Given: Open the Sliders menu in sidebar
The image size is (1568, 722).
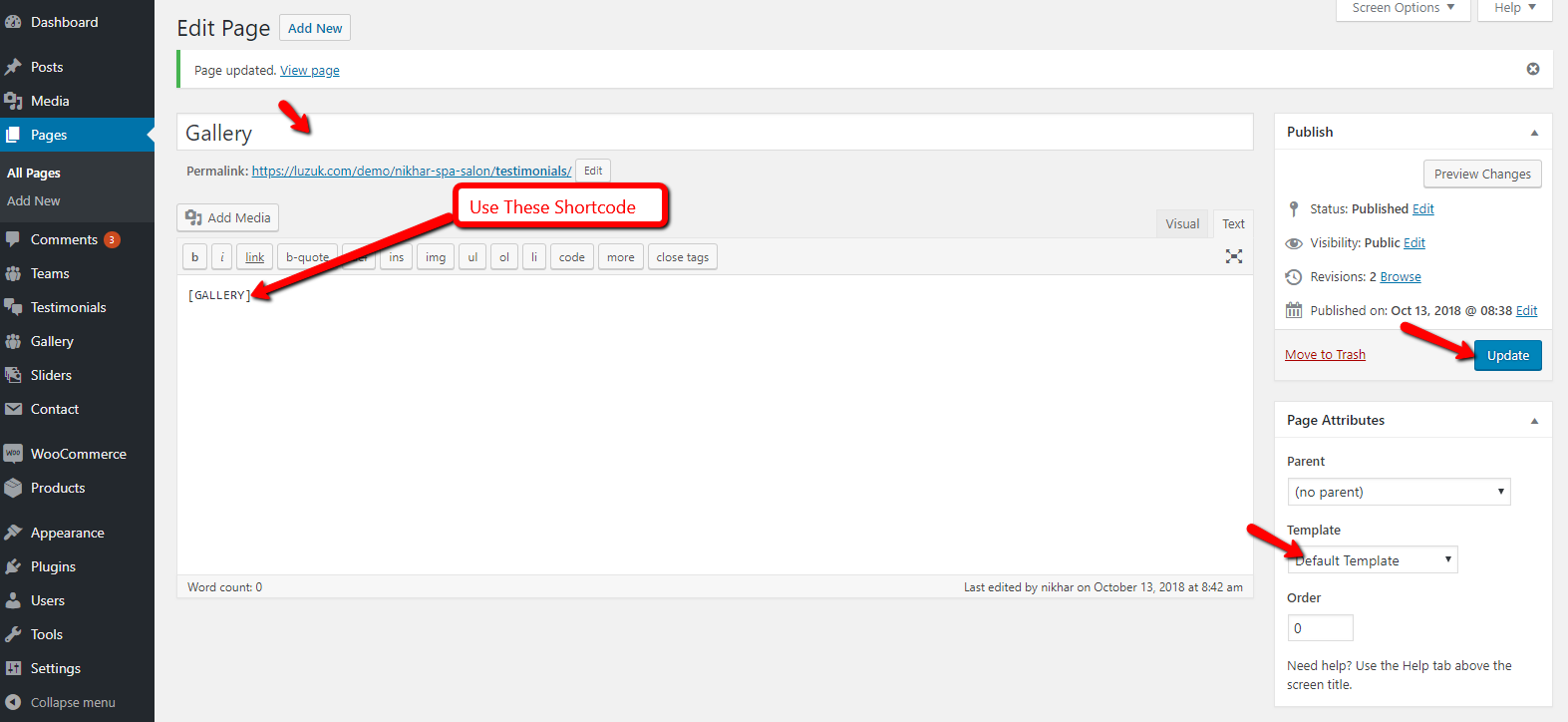Looking at the screenshot, I should [x=51, y=375].
